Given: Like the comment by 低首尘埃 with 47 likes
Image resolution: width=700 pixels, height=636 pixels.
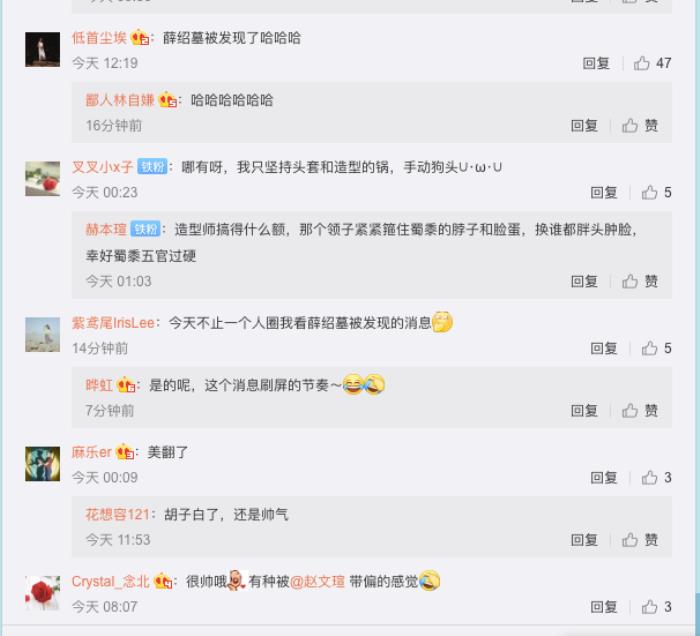Looking at the screenshot, I should tap(652, 63).
